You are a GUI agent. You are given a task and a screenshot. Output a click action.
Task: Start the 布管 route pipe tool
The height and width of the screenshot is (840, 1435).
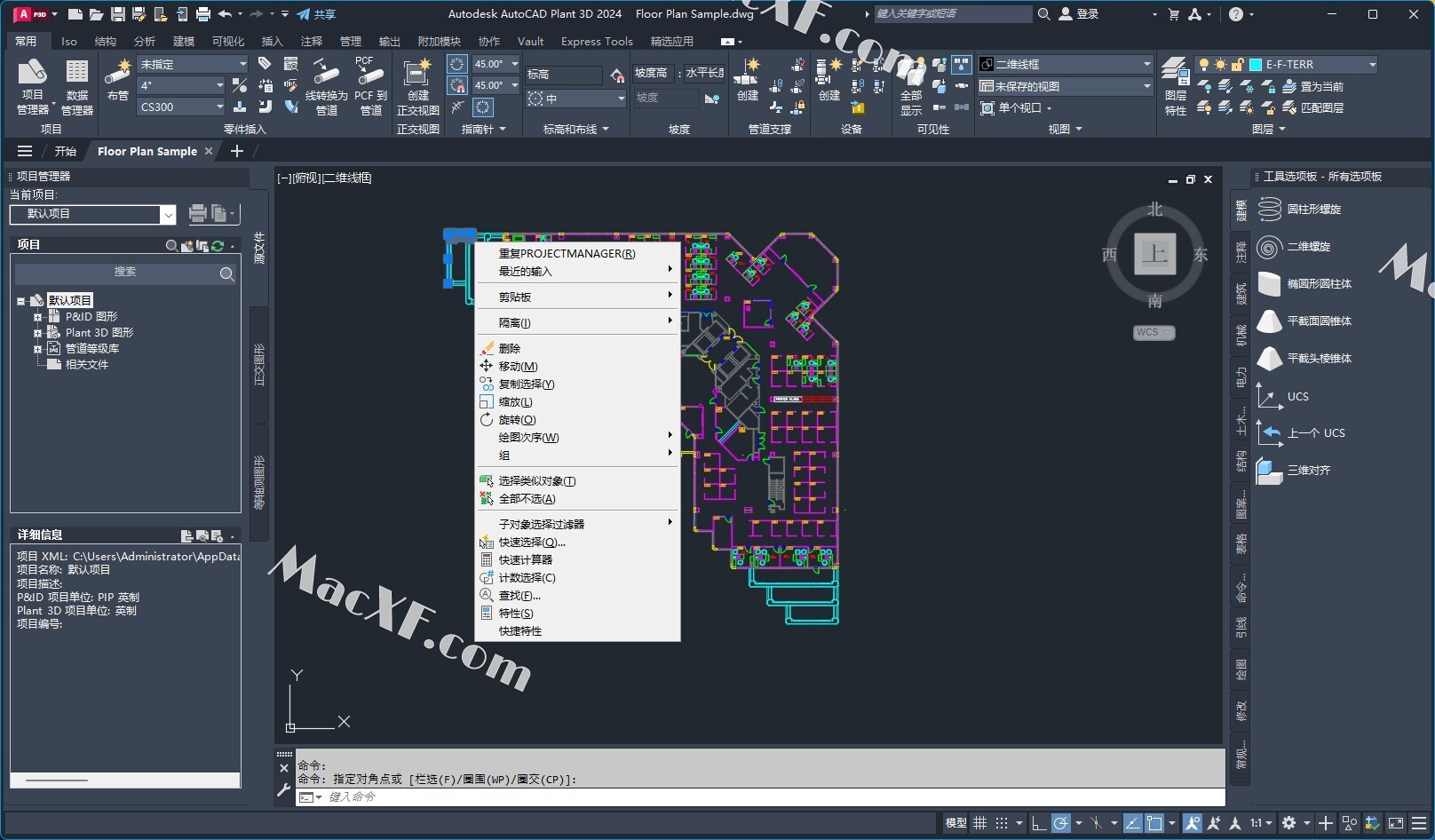pyautogui.click(x=117, y=80)
